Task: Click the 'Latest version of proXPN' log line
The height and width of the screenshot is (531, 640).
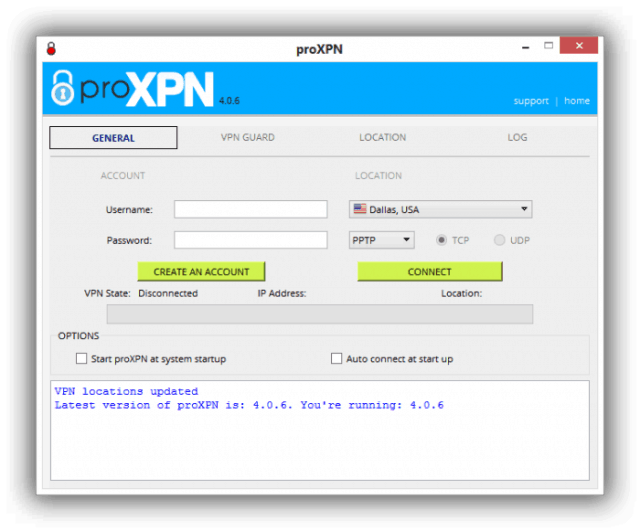Action: pyautogui.click(x=249, y=405)
